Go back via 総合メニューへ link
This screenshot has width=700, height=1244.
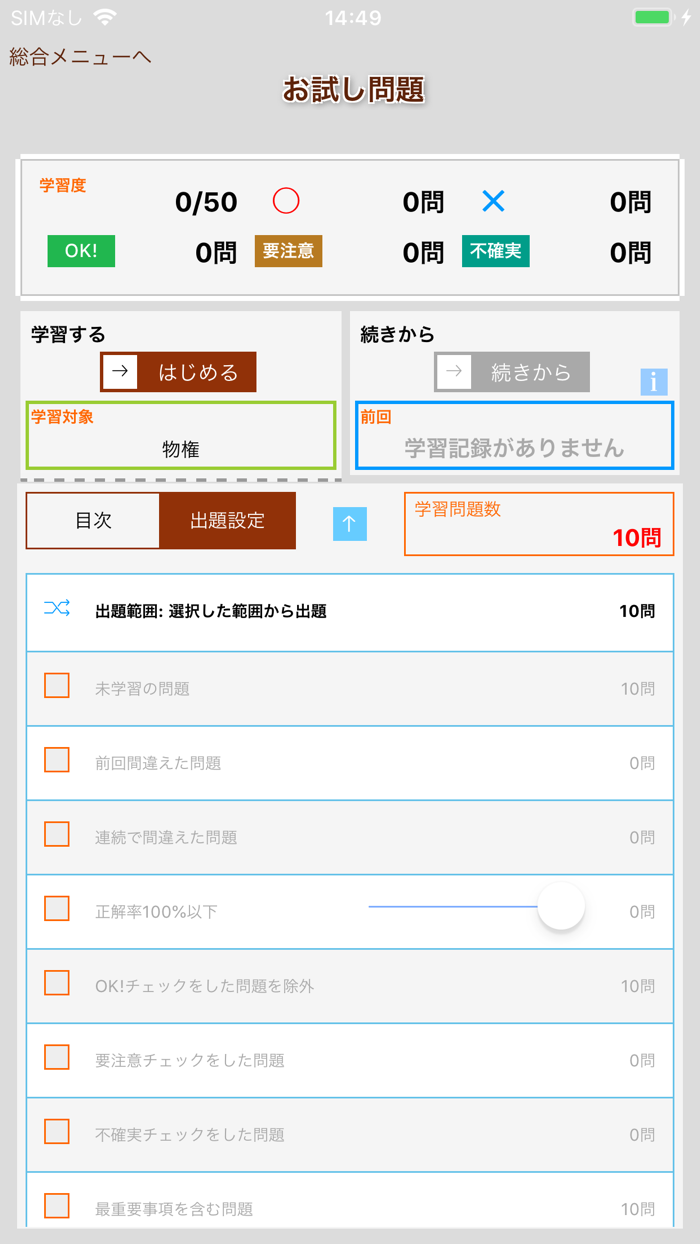tap(79, 57)
